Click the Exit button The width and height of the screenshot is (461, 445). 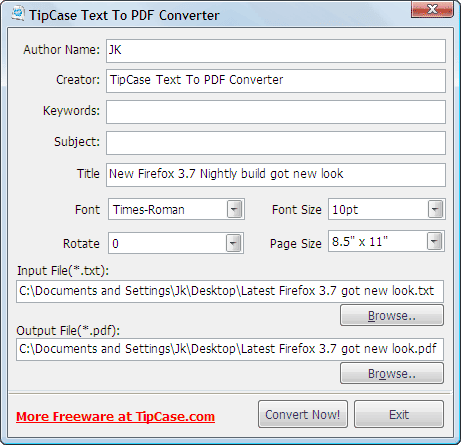(x=399, y=414)
